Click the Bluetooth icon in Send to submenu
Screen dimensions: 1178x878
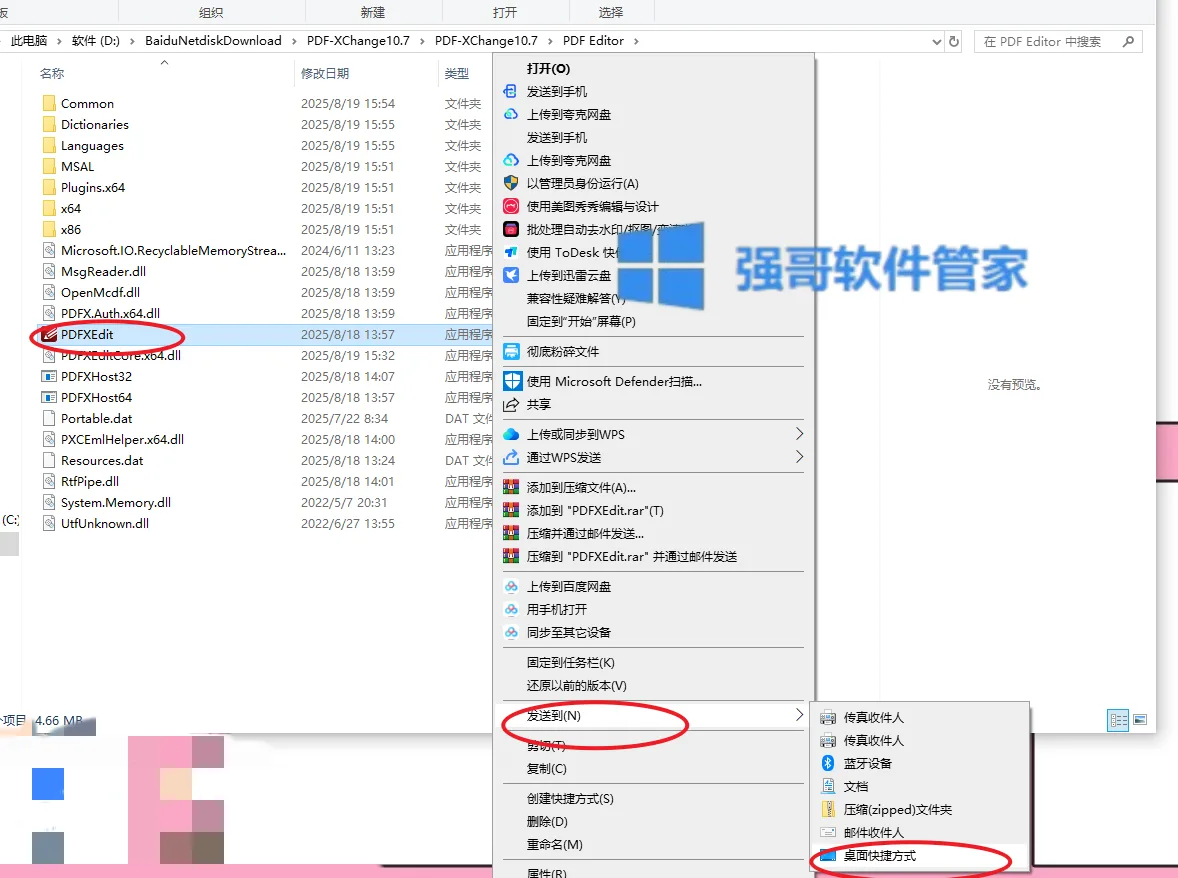[x=828, y=763]
